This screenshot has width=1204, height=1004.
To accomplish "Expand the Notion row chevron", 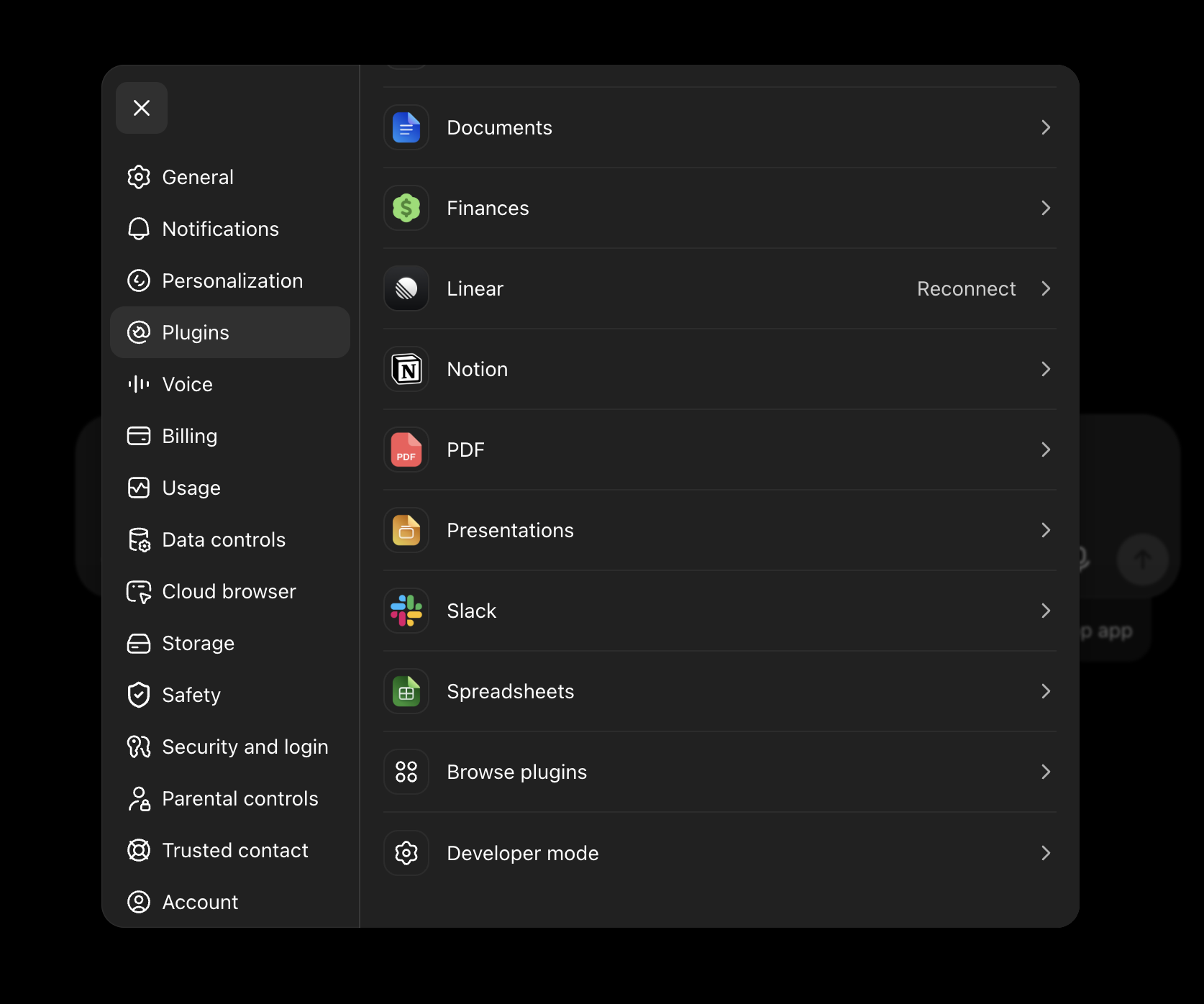I will tap(1046, 369).
